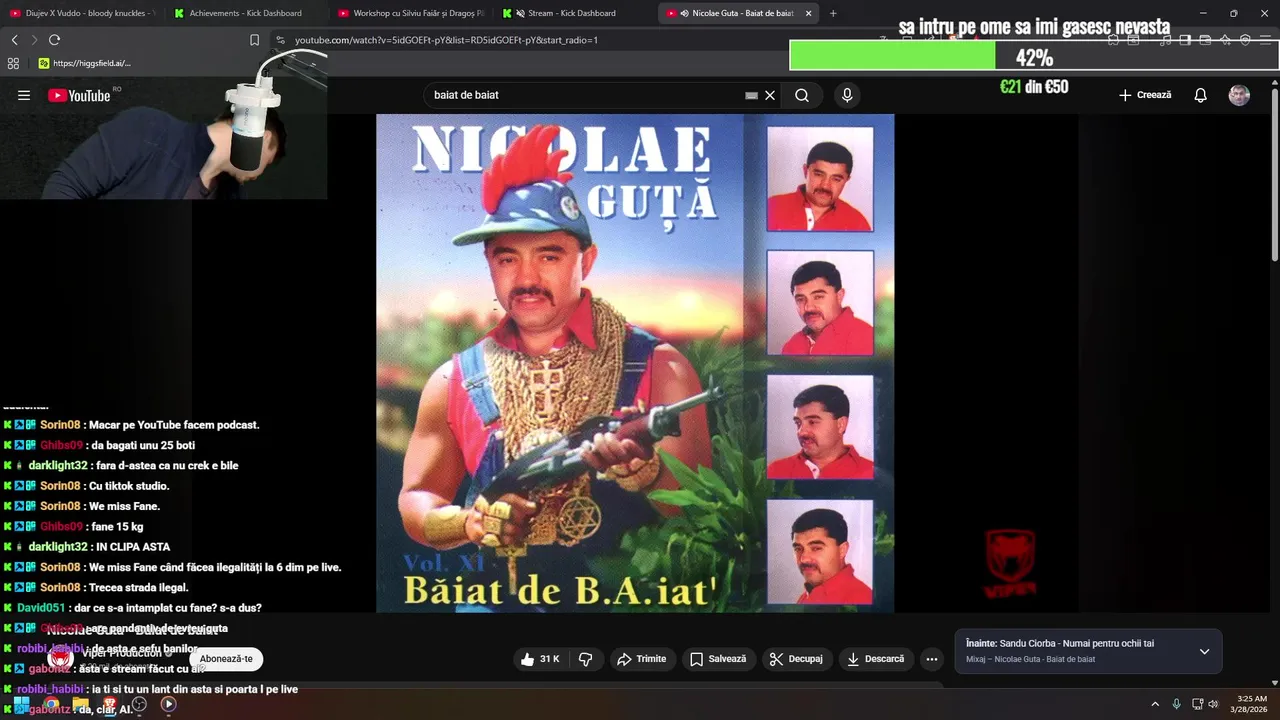The image size is (1280, 720).
Task: Click chat message 'Cu tiktok studio.'
Action: tap(129, 486)
